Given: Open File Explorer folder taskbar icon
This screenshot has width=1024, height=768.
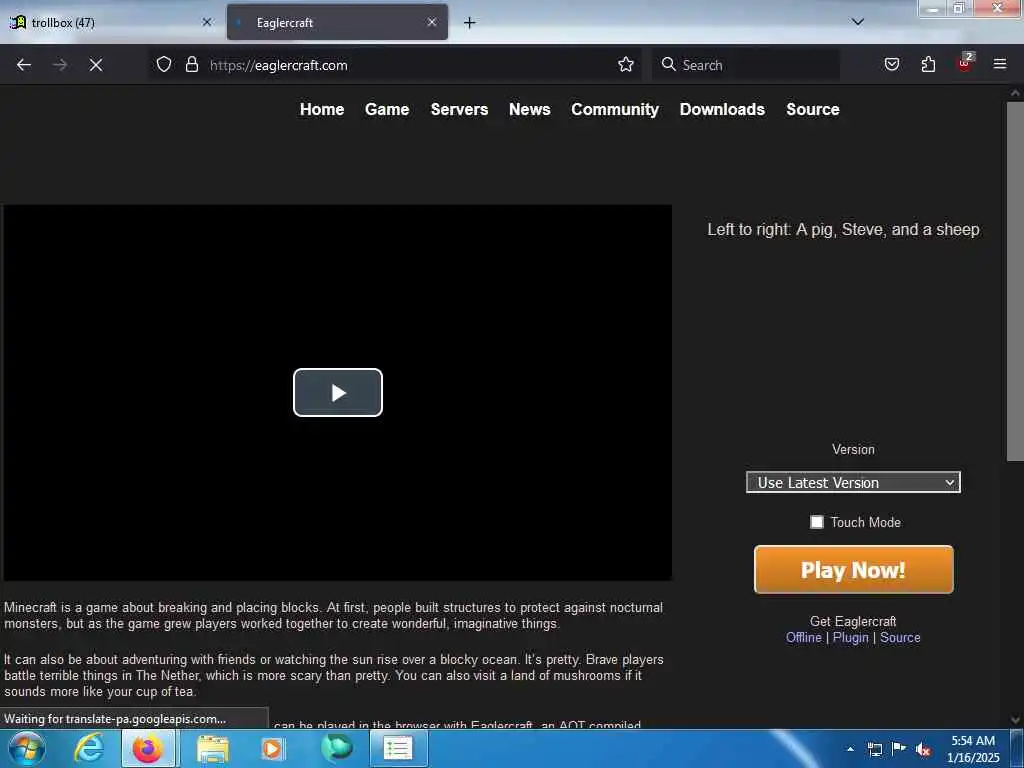Looking at the screenshot, I should (213, 748).
